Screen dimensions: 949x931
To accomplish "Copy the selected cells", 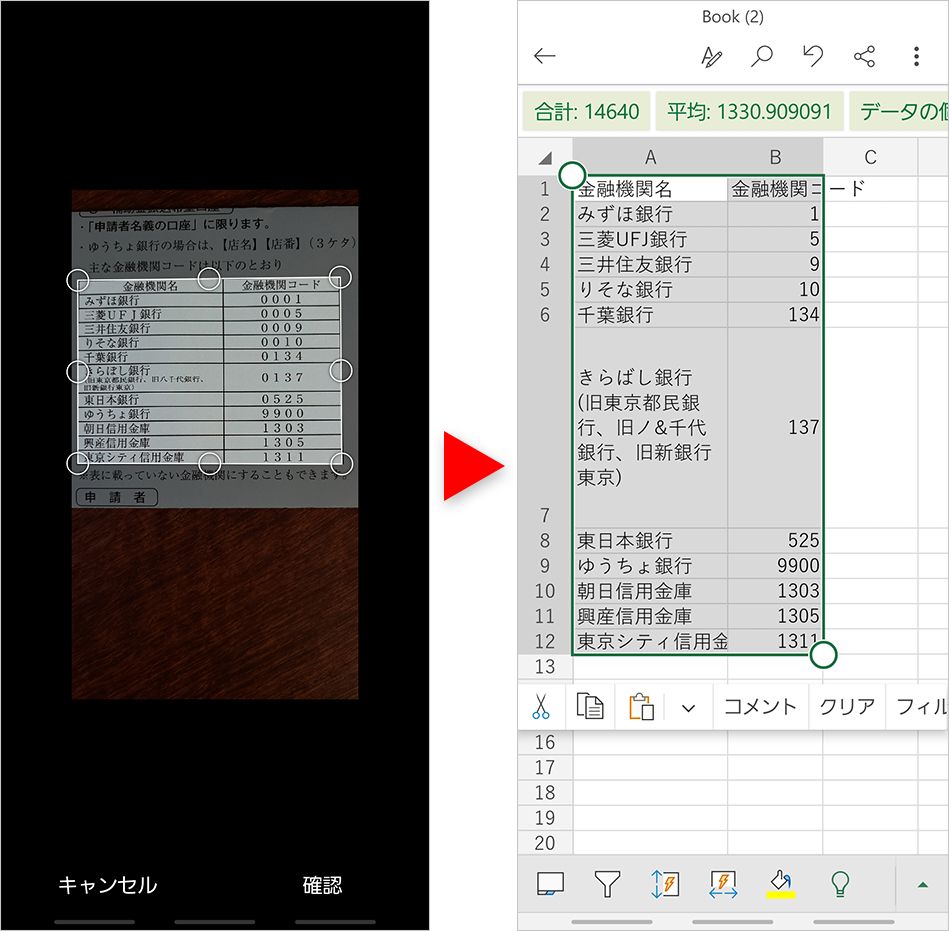I will [590, 706].
